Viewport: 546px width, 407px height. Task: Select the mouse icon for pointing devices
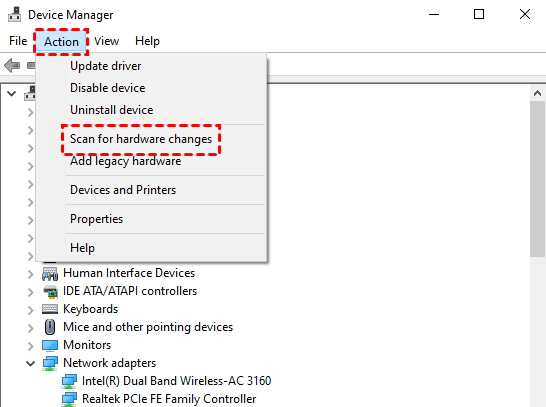[x=50, y=327]
